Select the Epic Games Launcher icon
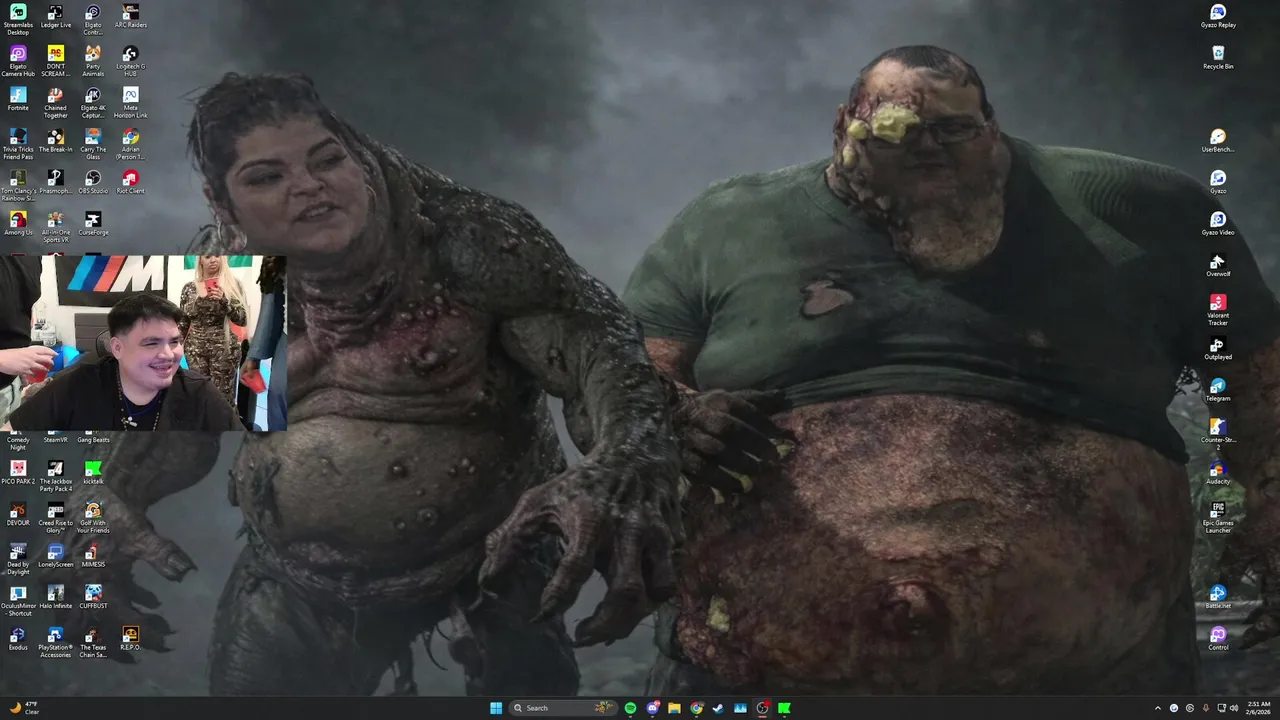Image resolution: width=1280 pixels, height=720 pixels. (x=1218, y=518)
